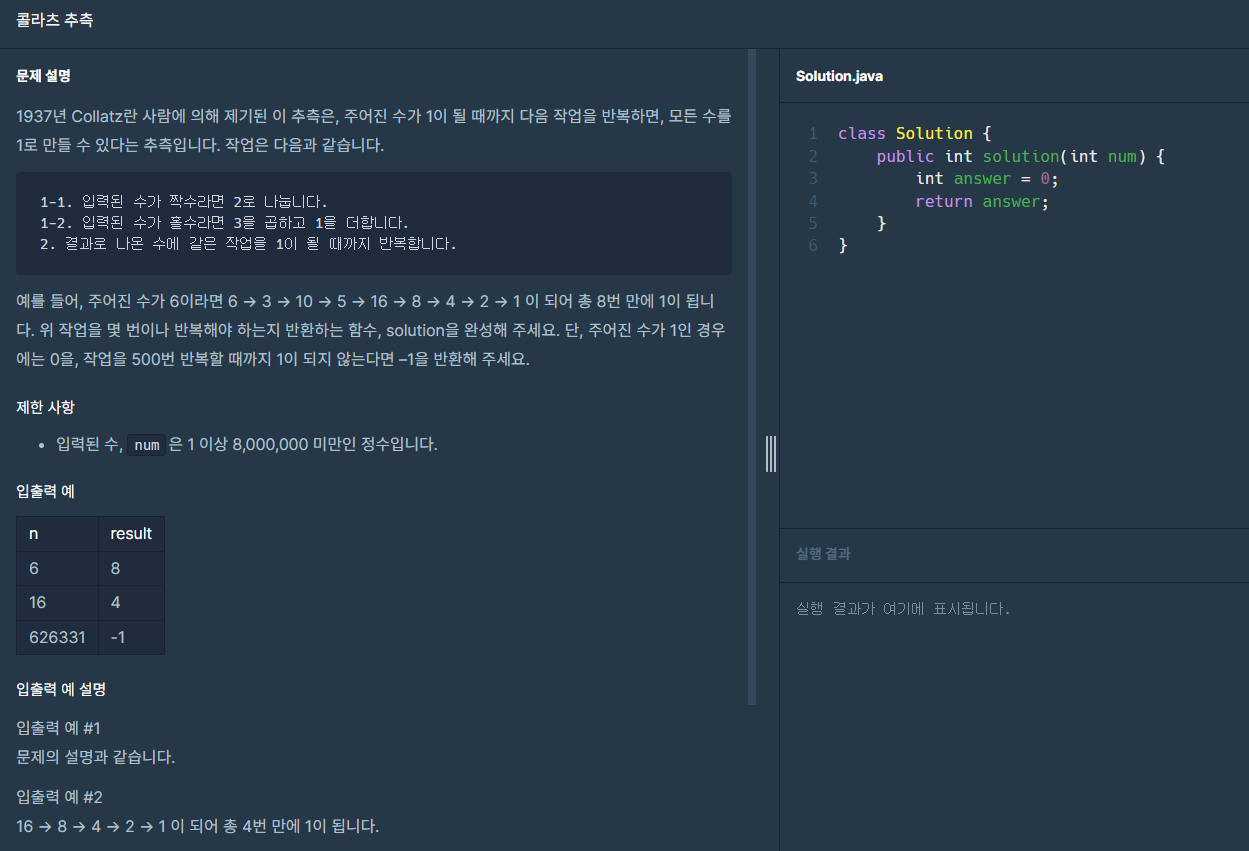
Task: Place cursor on 'return answer;' line
Action: [982, 201]
